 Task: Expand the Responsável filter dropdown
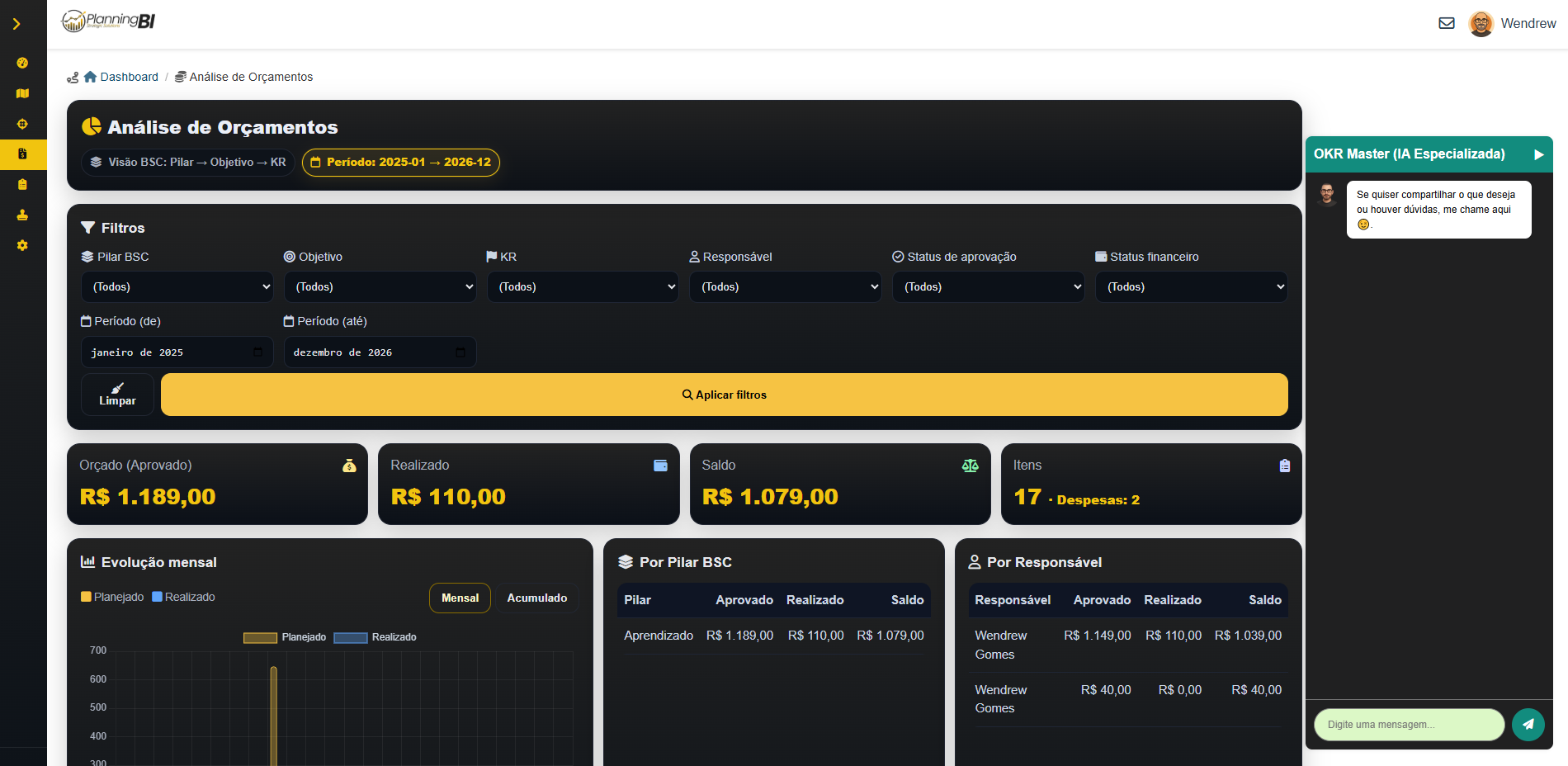785,286
